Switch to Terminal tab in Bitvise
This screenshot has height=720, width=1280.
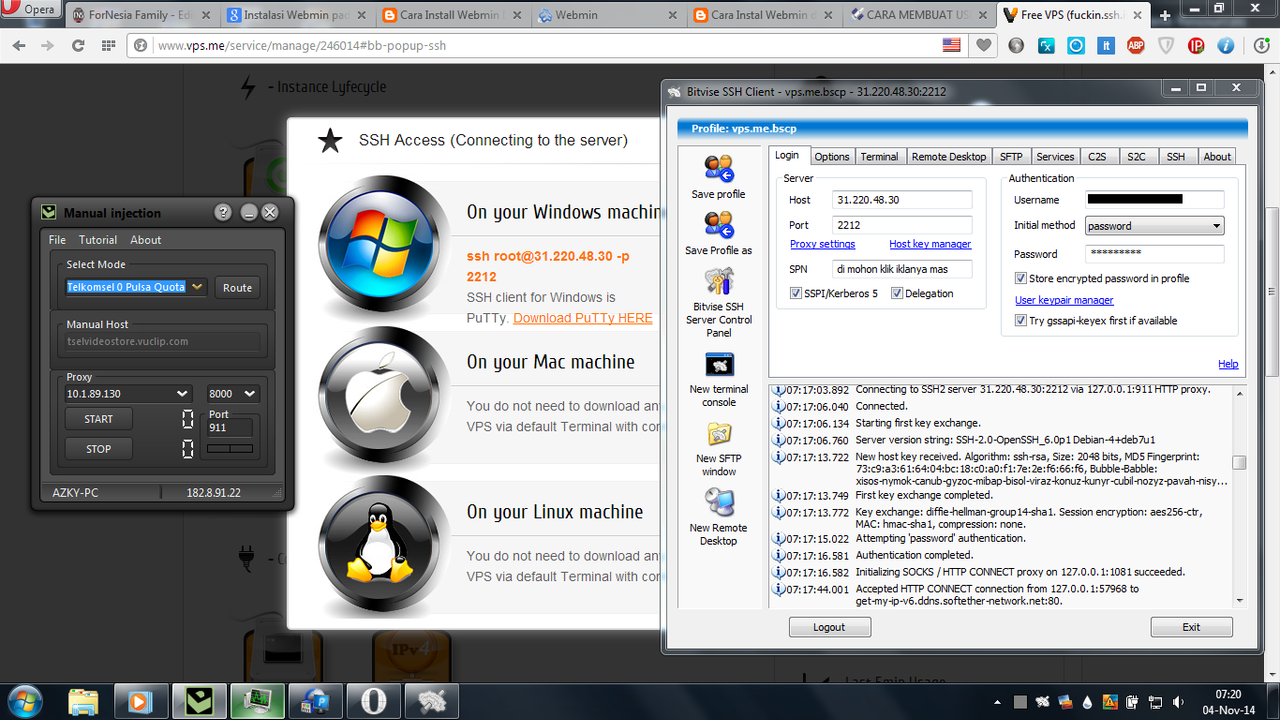pos(879,156)
